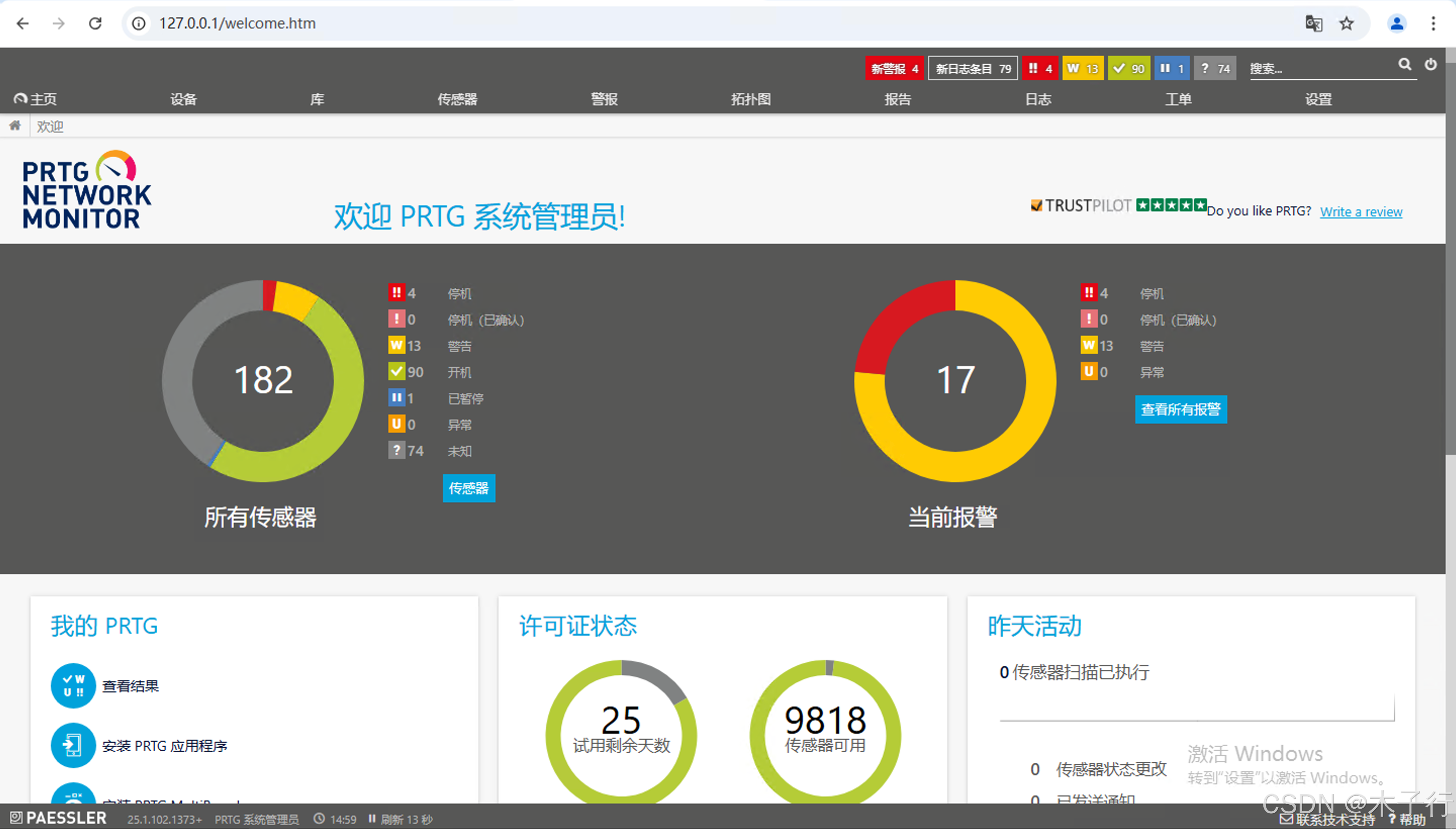This screenshot has height=829, width=1456.
Task: Pause the auto-refresh countdown in footer
Action: click(372, 819)
